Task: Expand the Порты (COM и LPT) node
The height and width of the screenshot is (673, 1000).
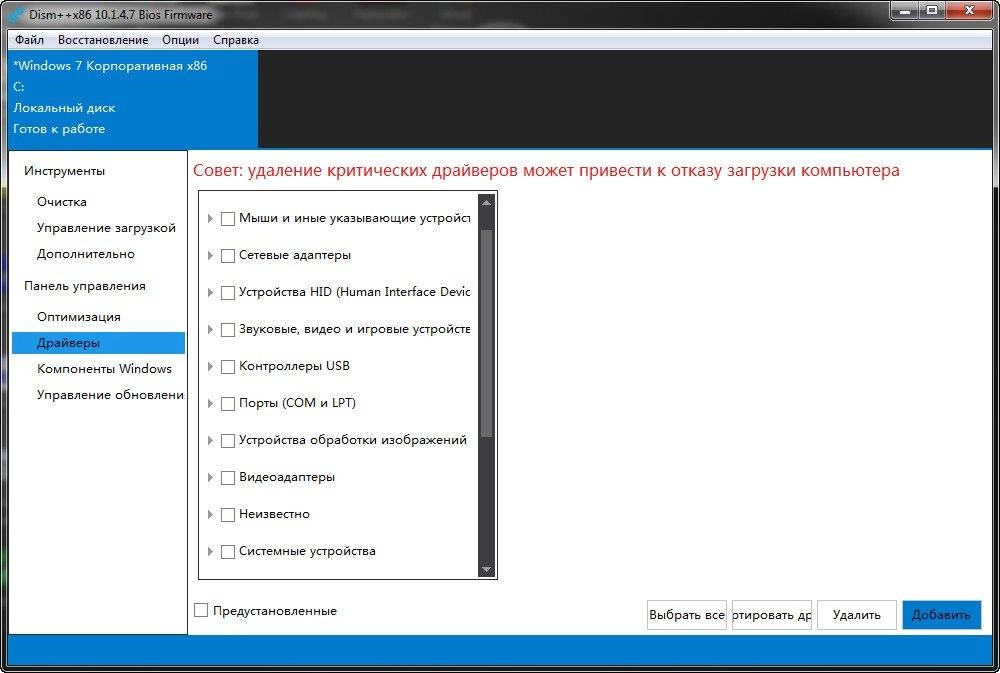Action: [210, 404]
